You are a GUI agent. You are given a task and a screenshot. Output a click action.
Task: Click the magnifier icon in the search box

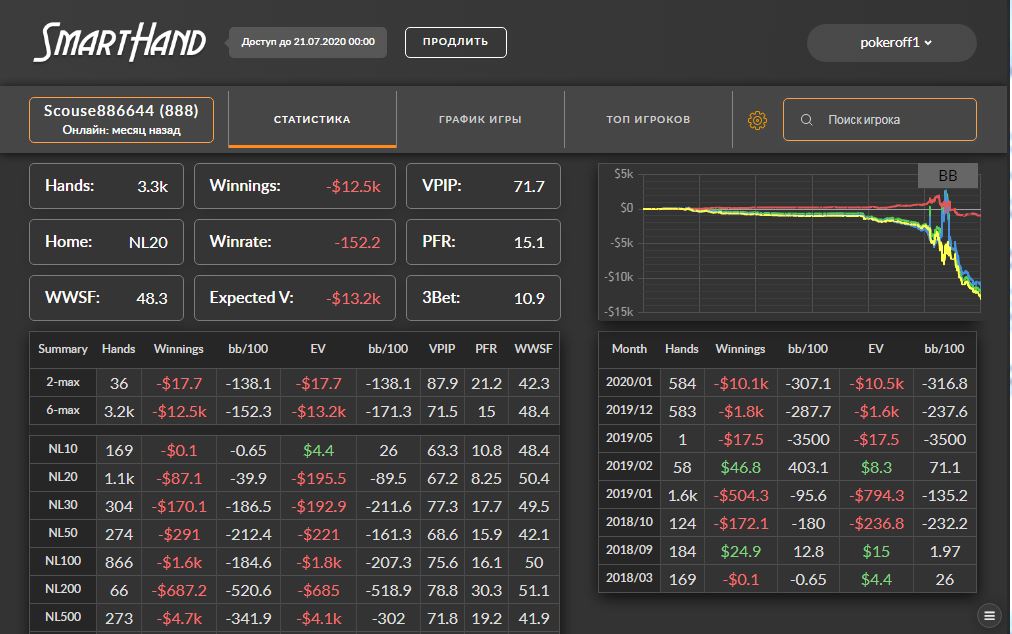pyautogui.click(x=807, y=120)
